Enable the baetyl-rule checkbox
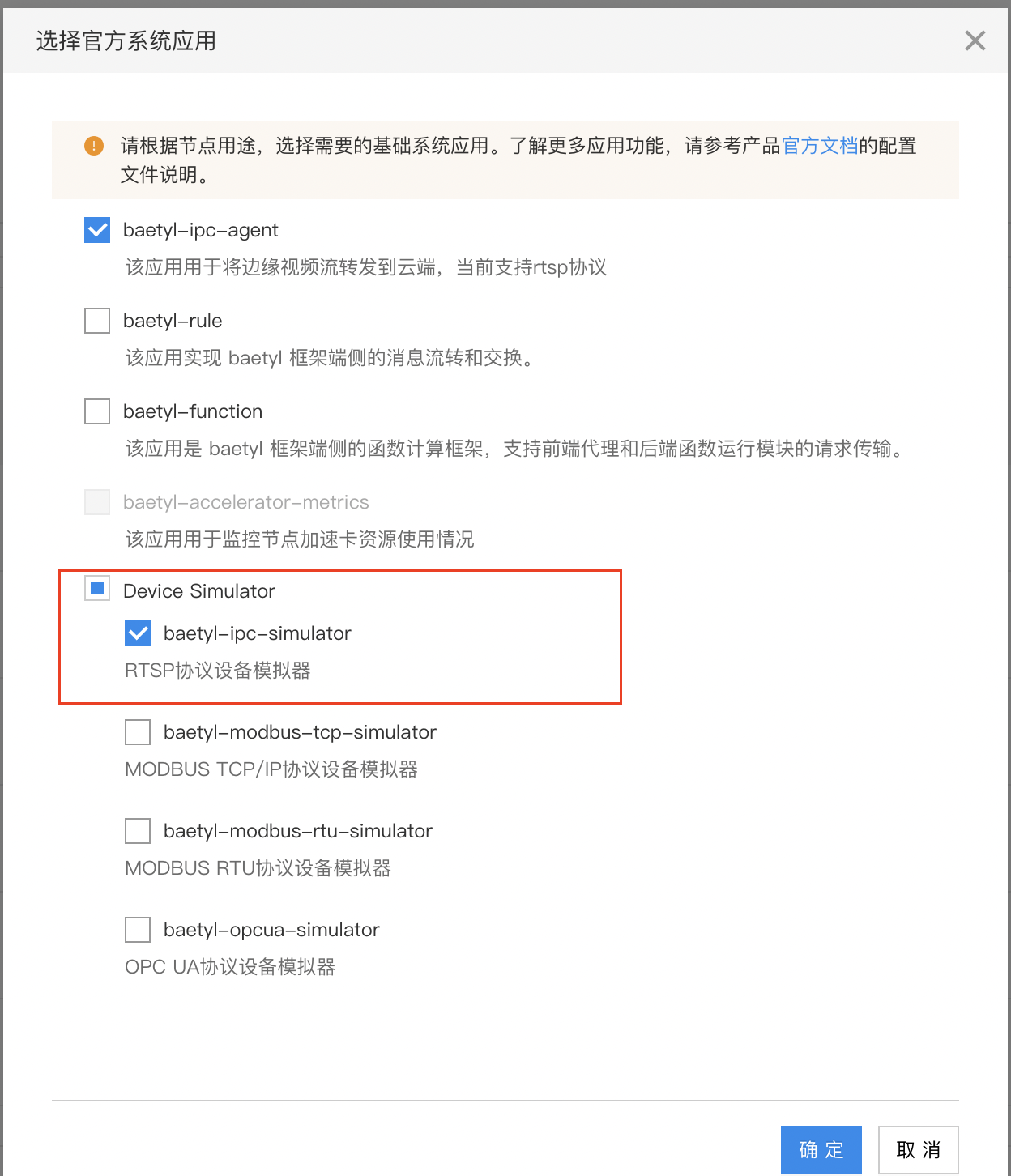Screen dimensions: 1011x1176 [97, 321]
